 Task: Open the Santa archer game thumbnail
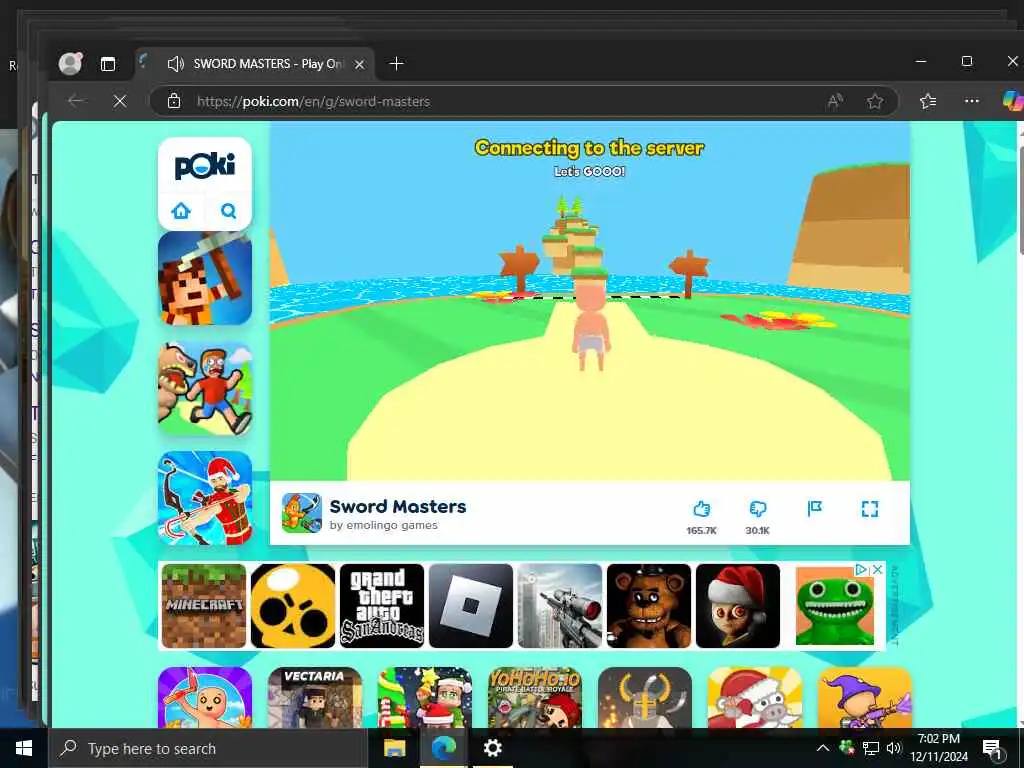205,498
